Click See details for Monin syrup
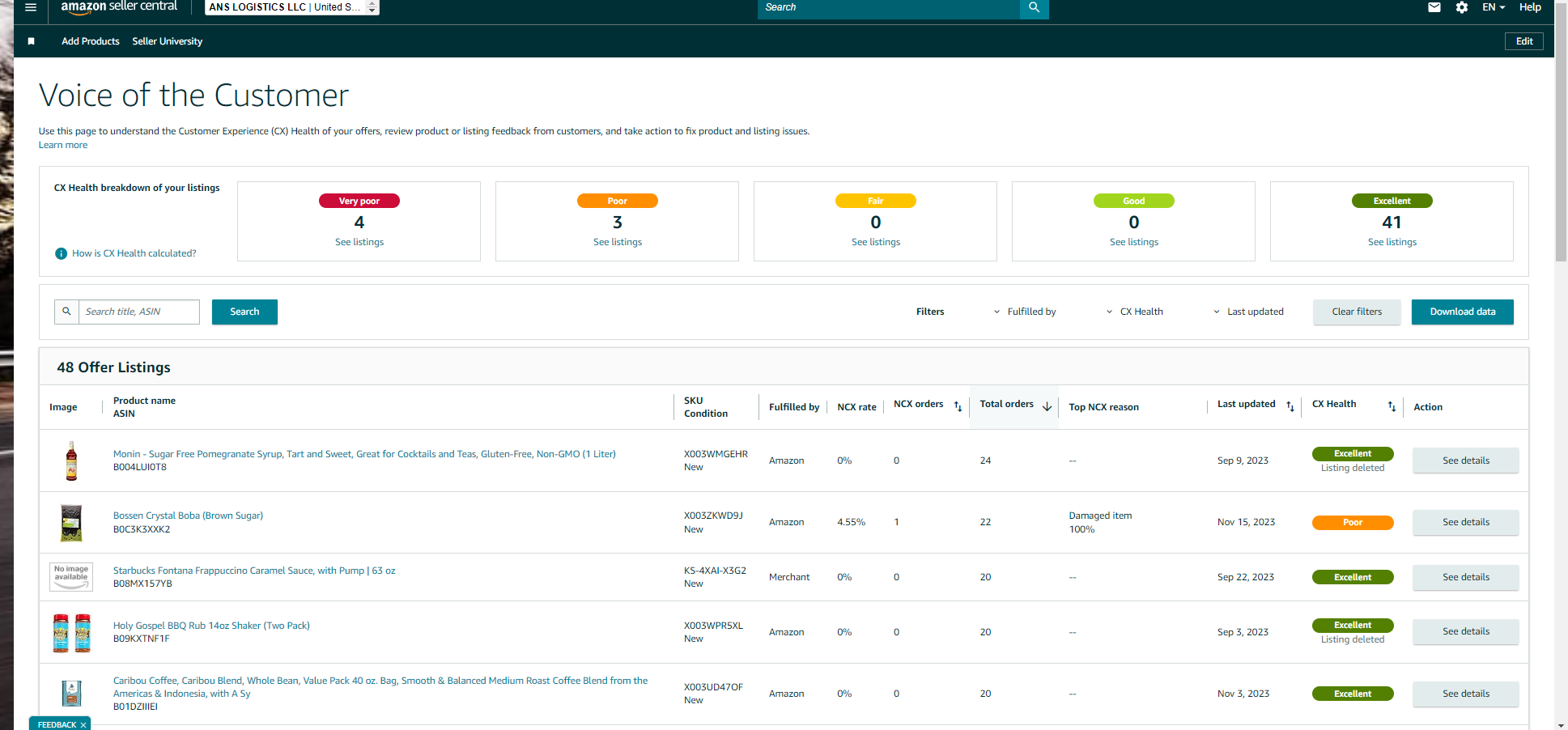 (1466, 460)
